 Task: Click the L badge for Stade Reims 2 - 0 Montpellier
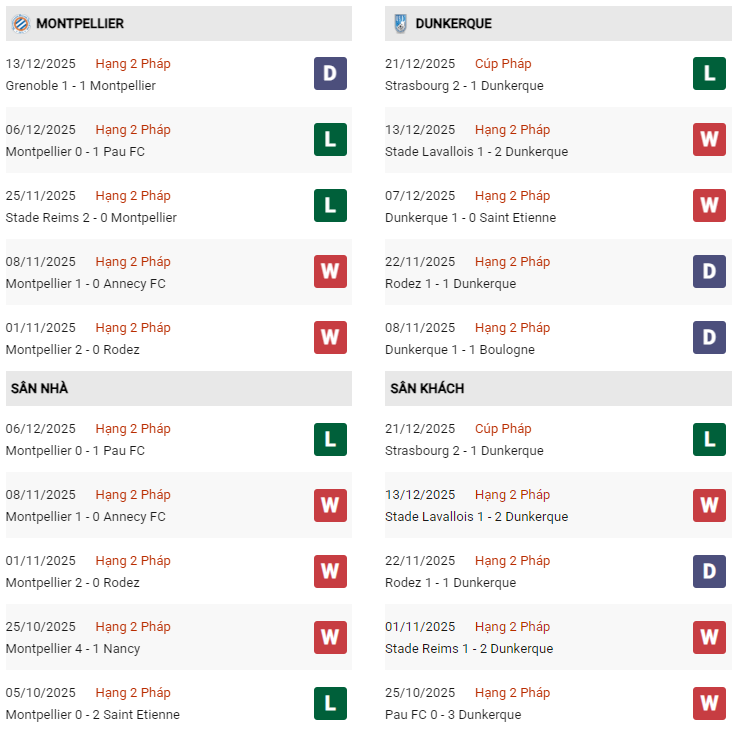330,206
